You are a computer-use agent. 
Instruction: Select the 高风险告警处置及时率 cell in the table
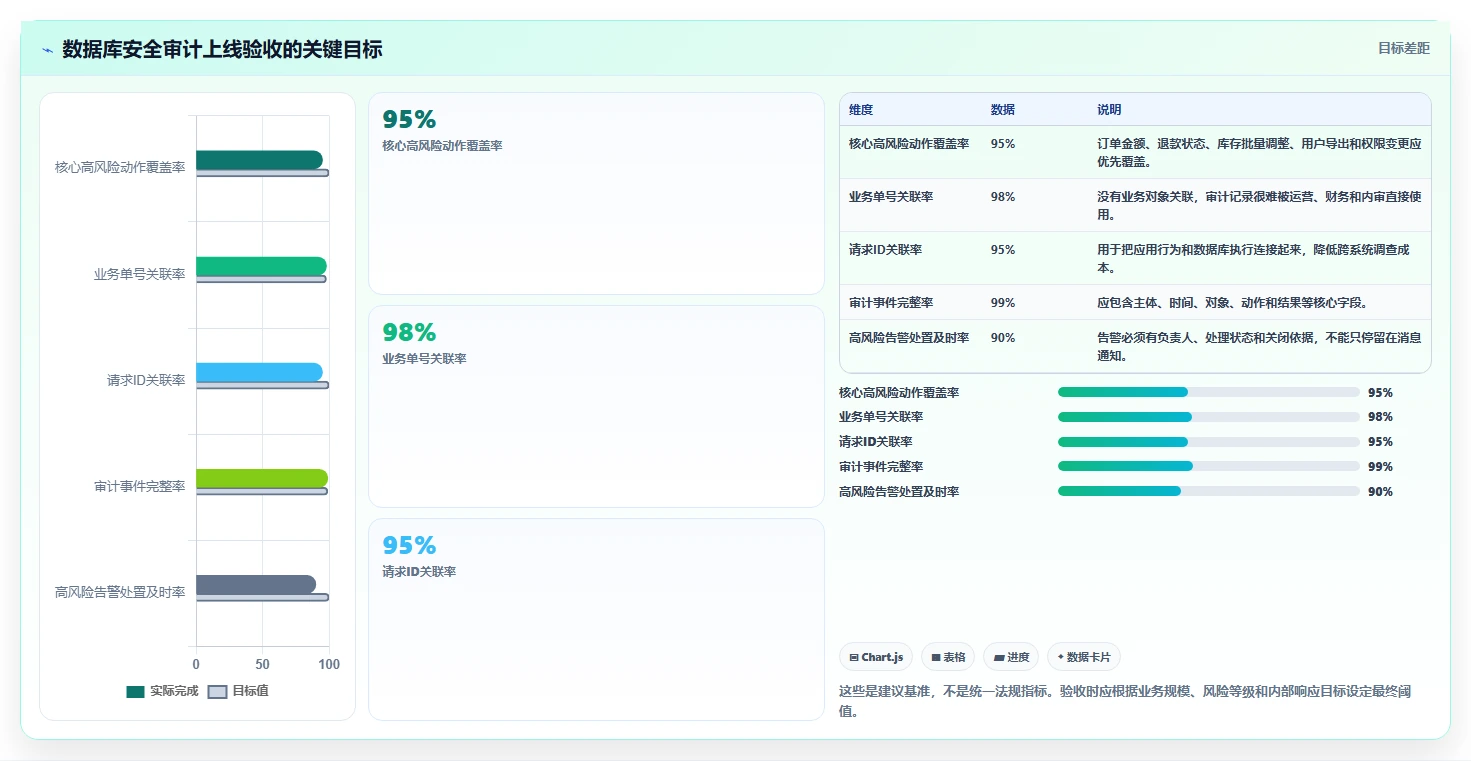click(x=909, y=338)
